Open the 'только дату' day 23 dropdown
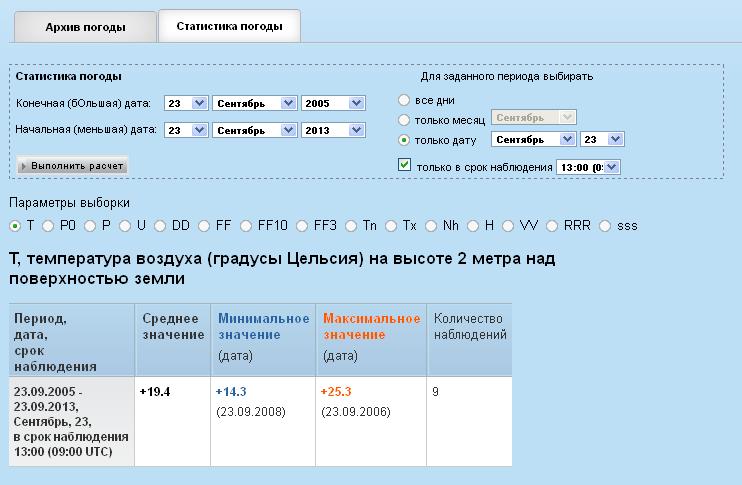This screenshot has height=485, width=742. pos(602,140)
